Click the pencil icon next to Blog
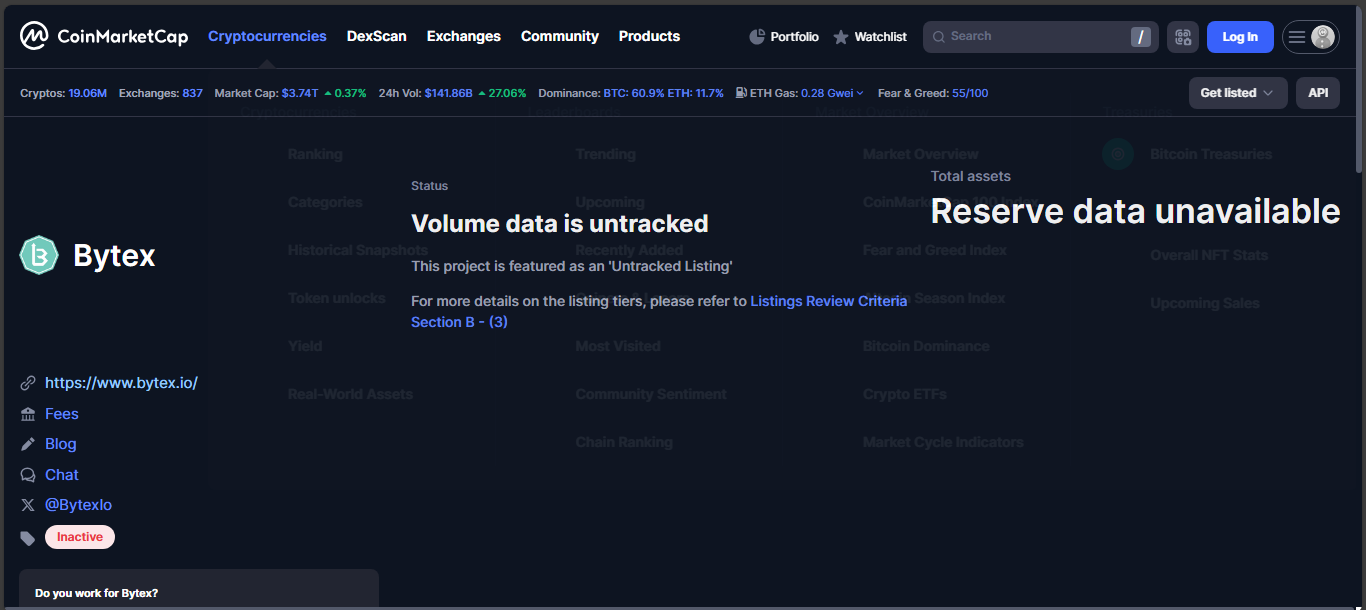This screenshot has height=610, width=1366. pyautogui.click(x=28, y=444)
